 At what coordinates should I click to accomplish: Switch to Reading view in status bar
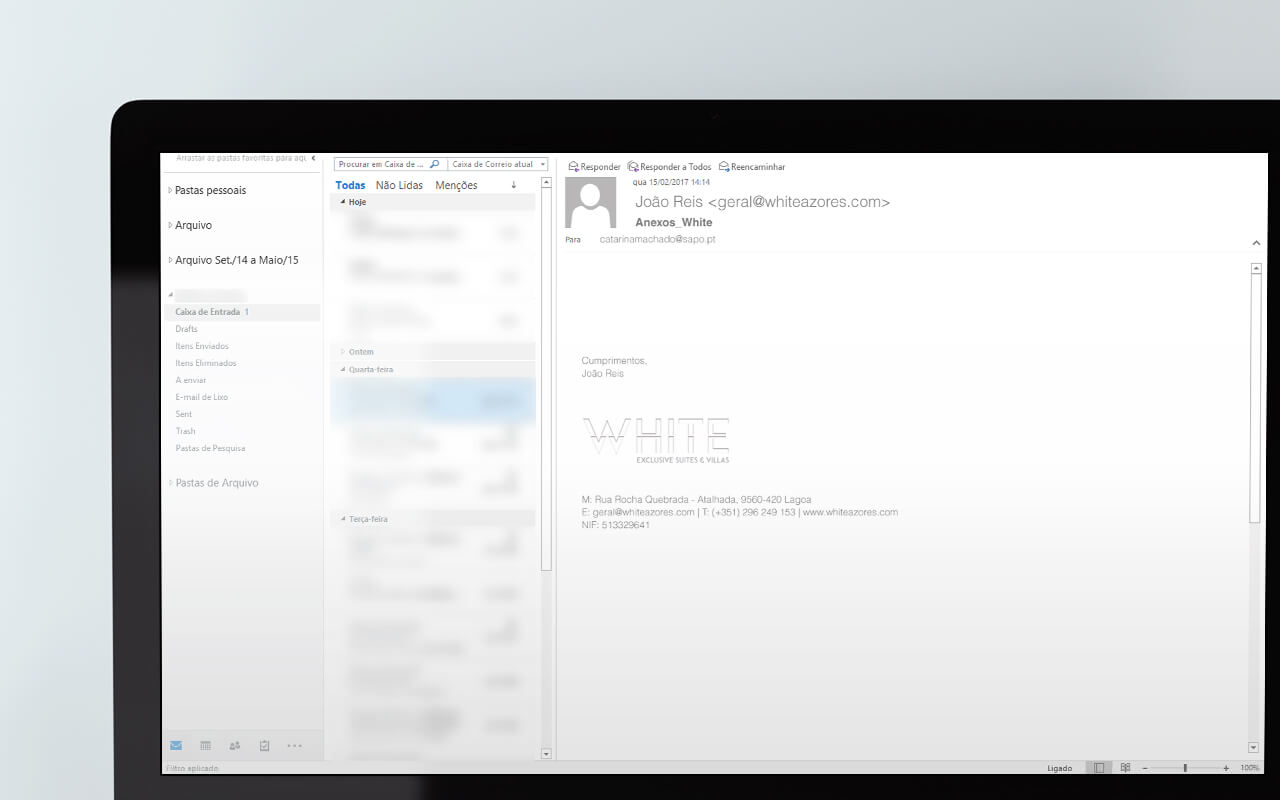(x=1125, y=768)
